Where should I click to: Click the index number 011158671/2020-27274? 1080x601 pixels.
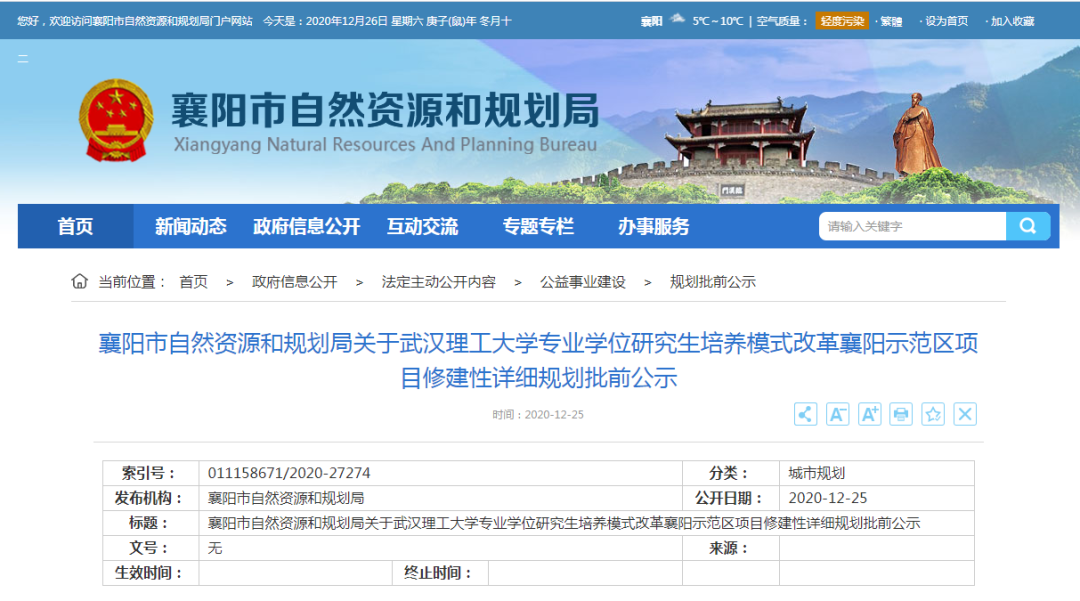(x=289, y=474)
